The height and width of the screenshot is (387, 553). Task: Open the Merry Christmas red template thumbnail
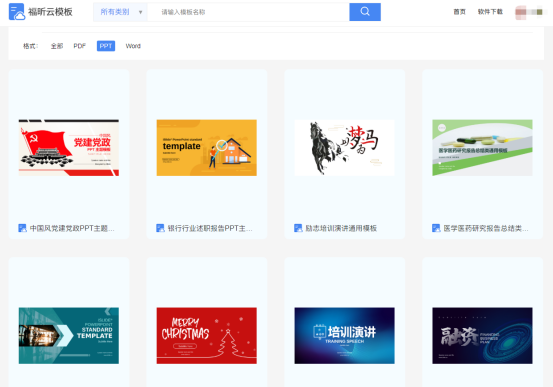pyautogui.click(x=207, y=335)
